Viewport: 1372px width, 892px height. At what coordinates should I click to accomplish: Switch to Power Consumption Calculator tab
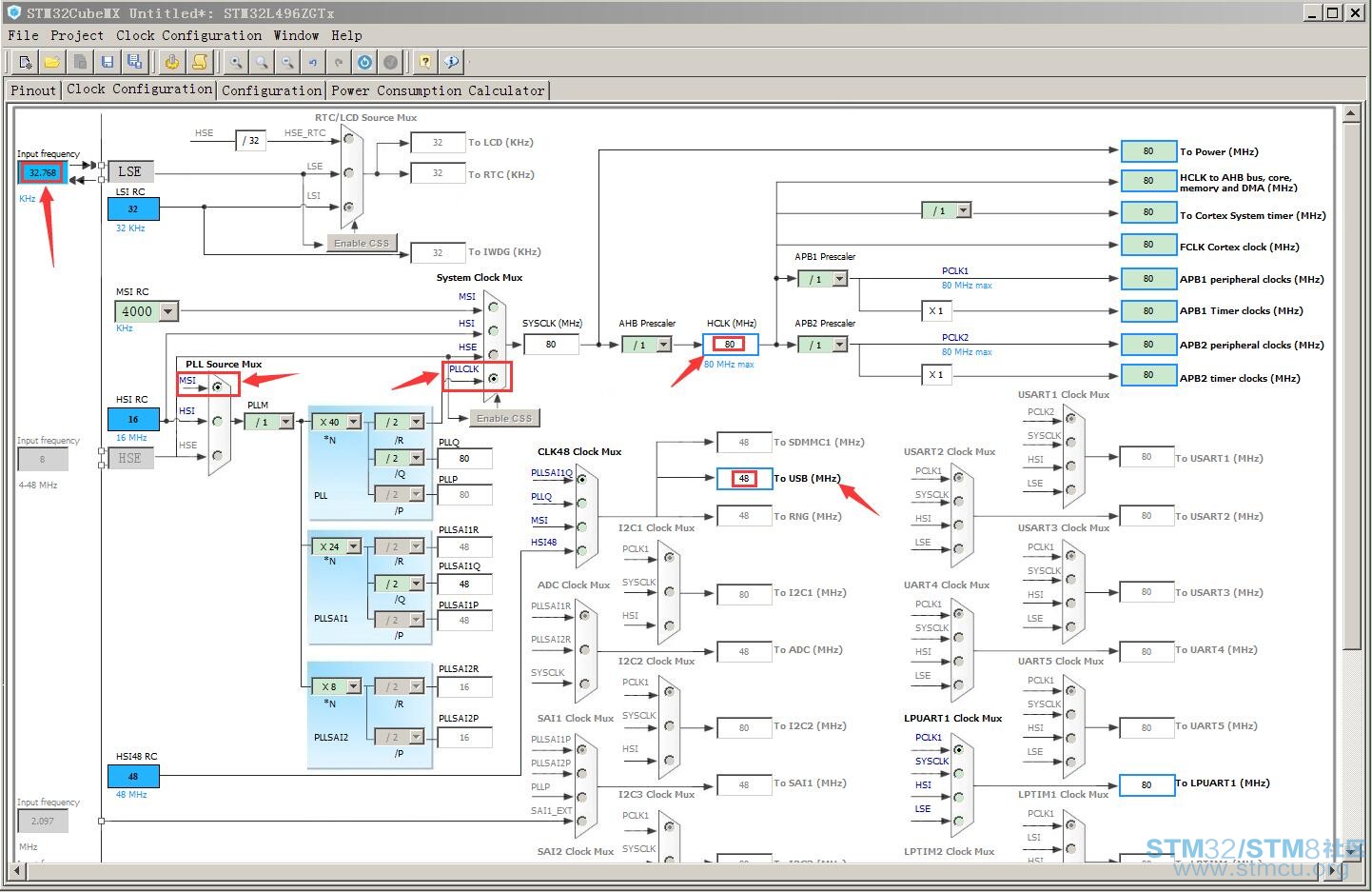click(439, 90)
